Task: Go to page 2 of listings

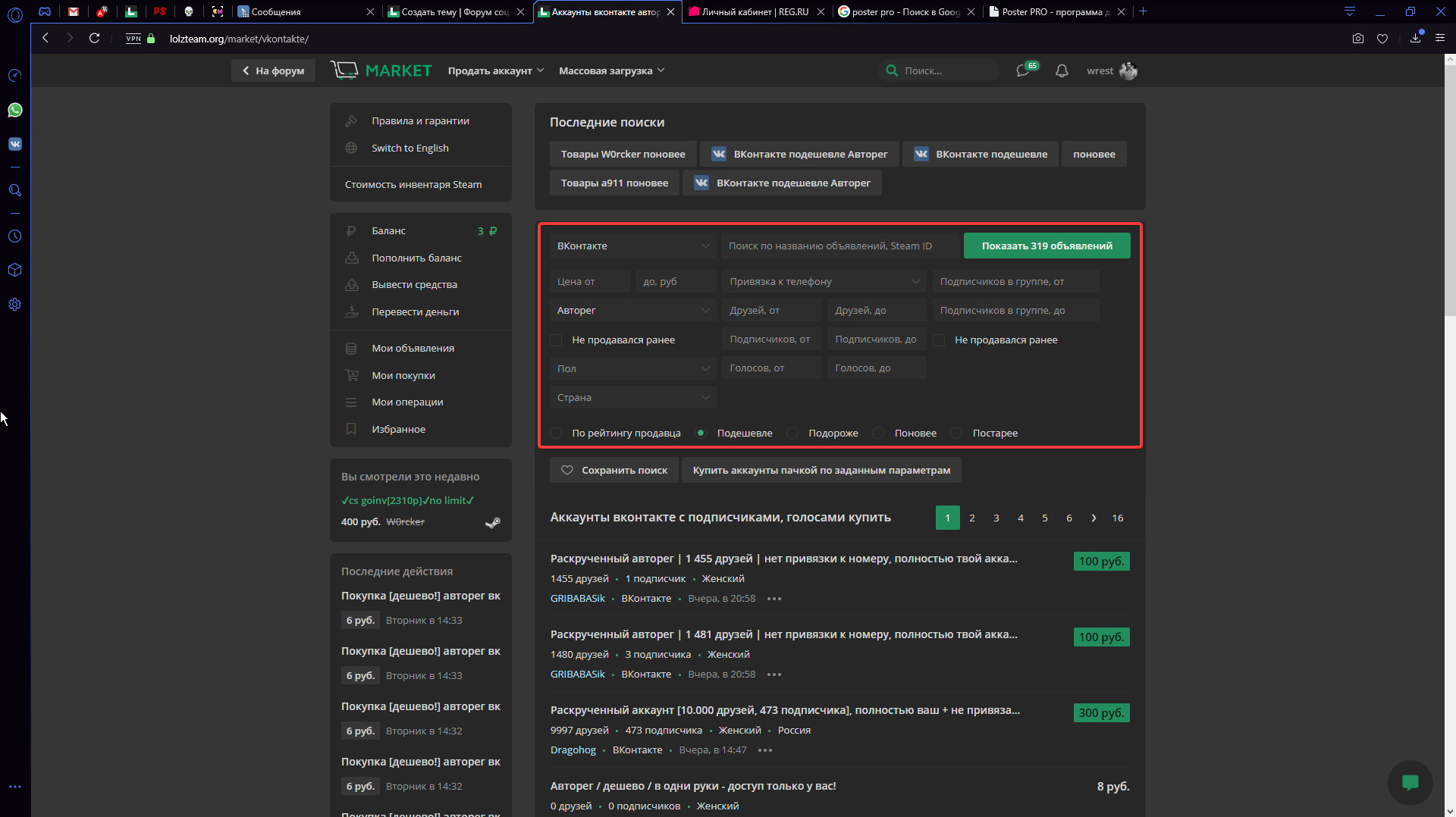Action: coord(971,518)
